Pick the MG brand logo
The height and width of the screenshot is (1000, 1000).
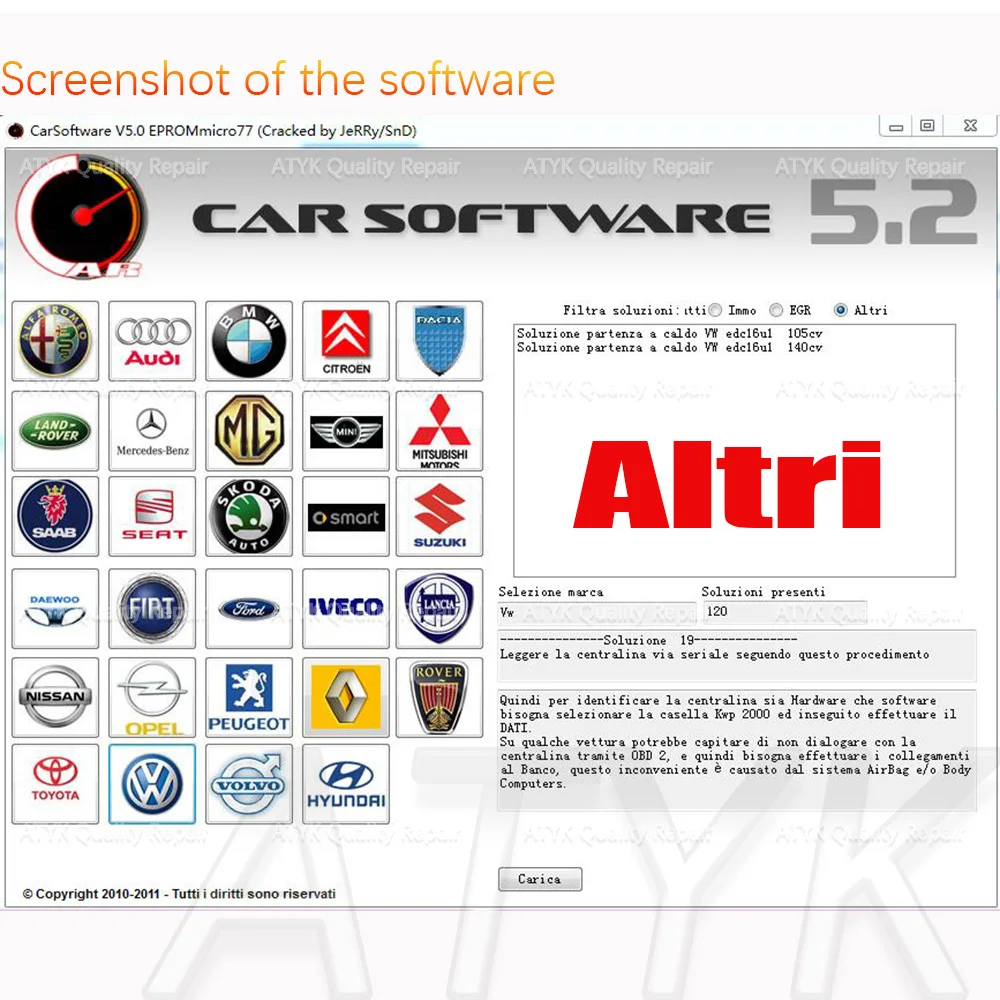(x=249, y=431)
